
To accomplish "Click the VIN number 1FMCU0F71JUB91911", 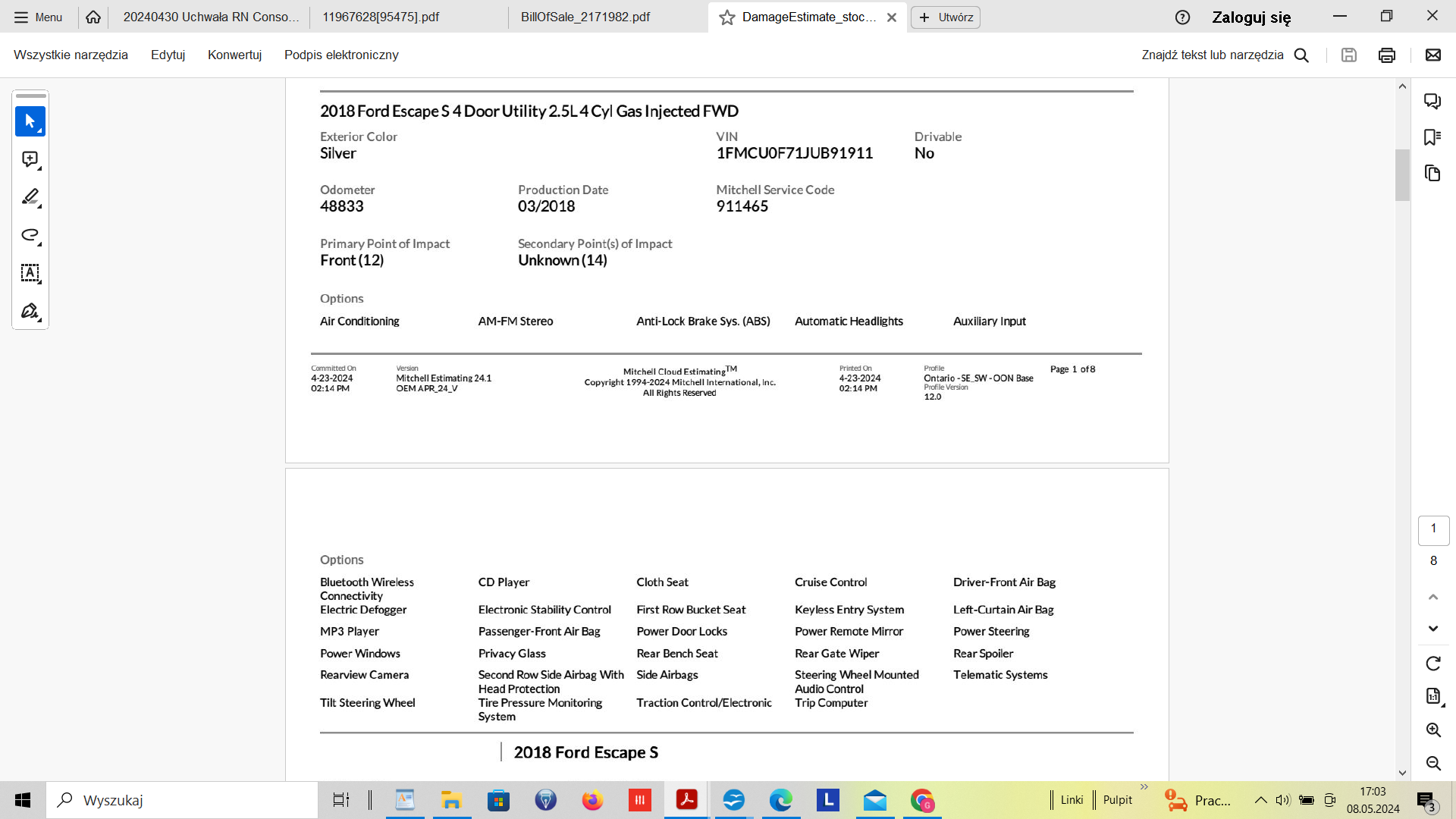I will 794,153.
